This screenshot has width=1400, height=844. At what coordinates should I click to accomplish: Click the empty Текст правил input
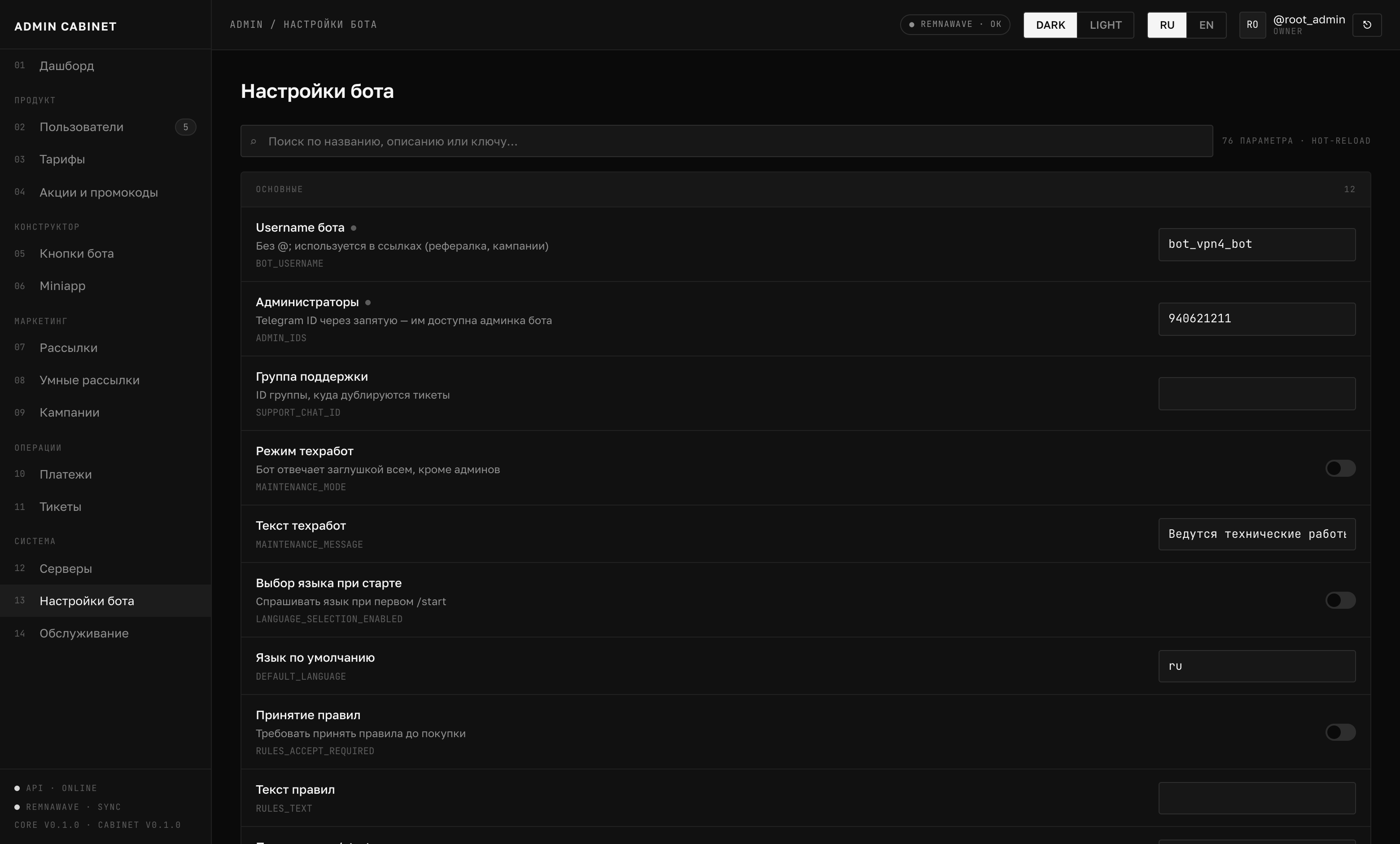click(1257, 798)
